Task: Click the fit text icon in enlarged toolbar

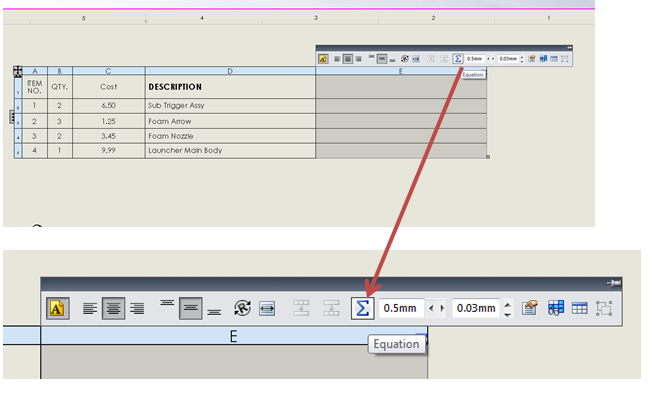Action: click(x=267, y=309)
